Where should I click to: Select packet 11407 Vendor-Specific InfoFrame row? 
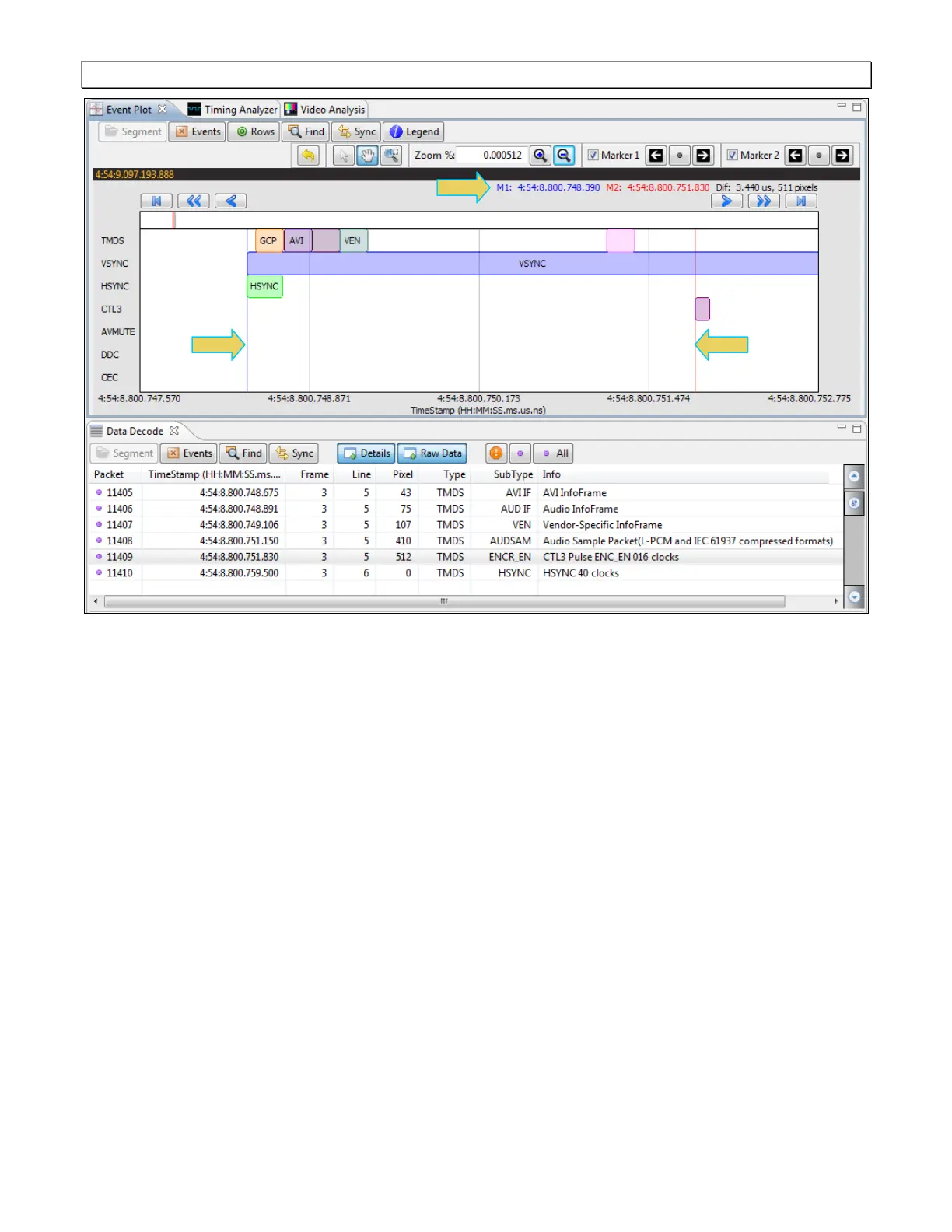click(x=467, y=525)
